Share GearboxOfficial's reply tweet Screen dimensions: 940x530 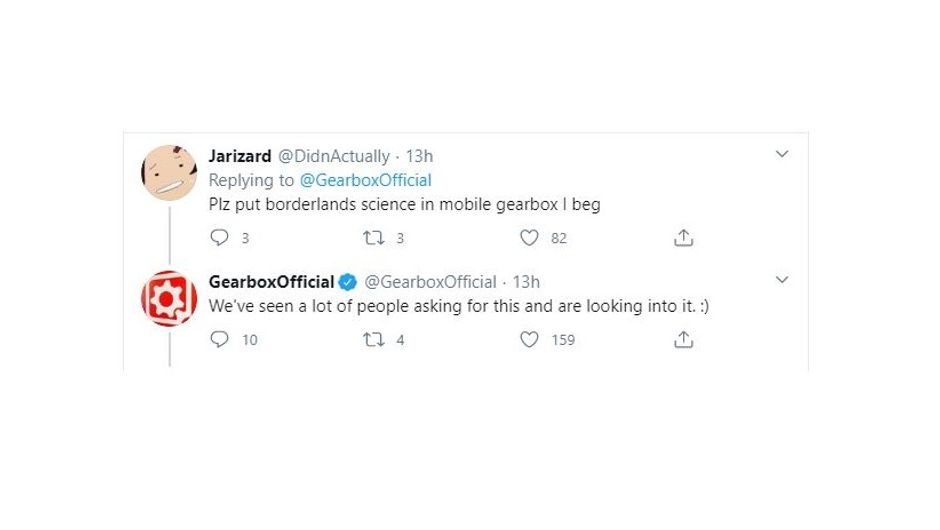(684, 340)
